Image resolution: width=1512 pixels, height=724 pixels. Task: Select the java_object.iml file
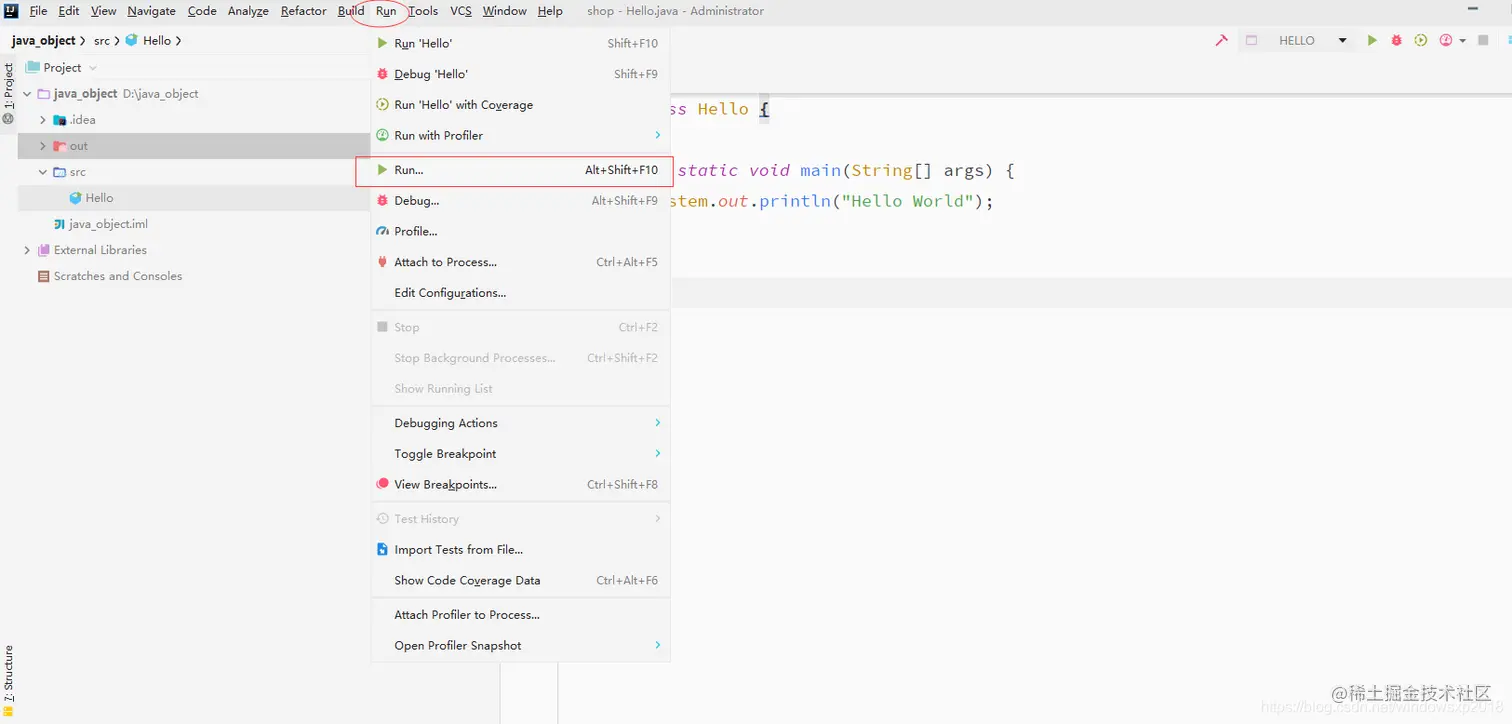coord(108,224)
